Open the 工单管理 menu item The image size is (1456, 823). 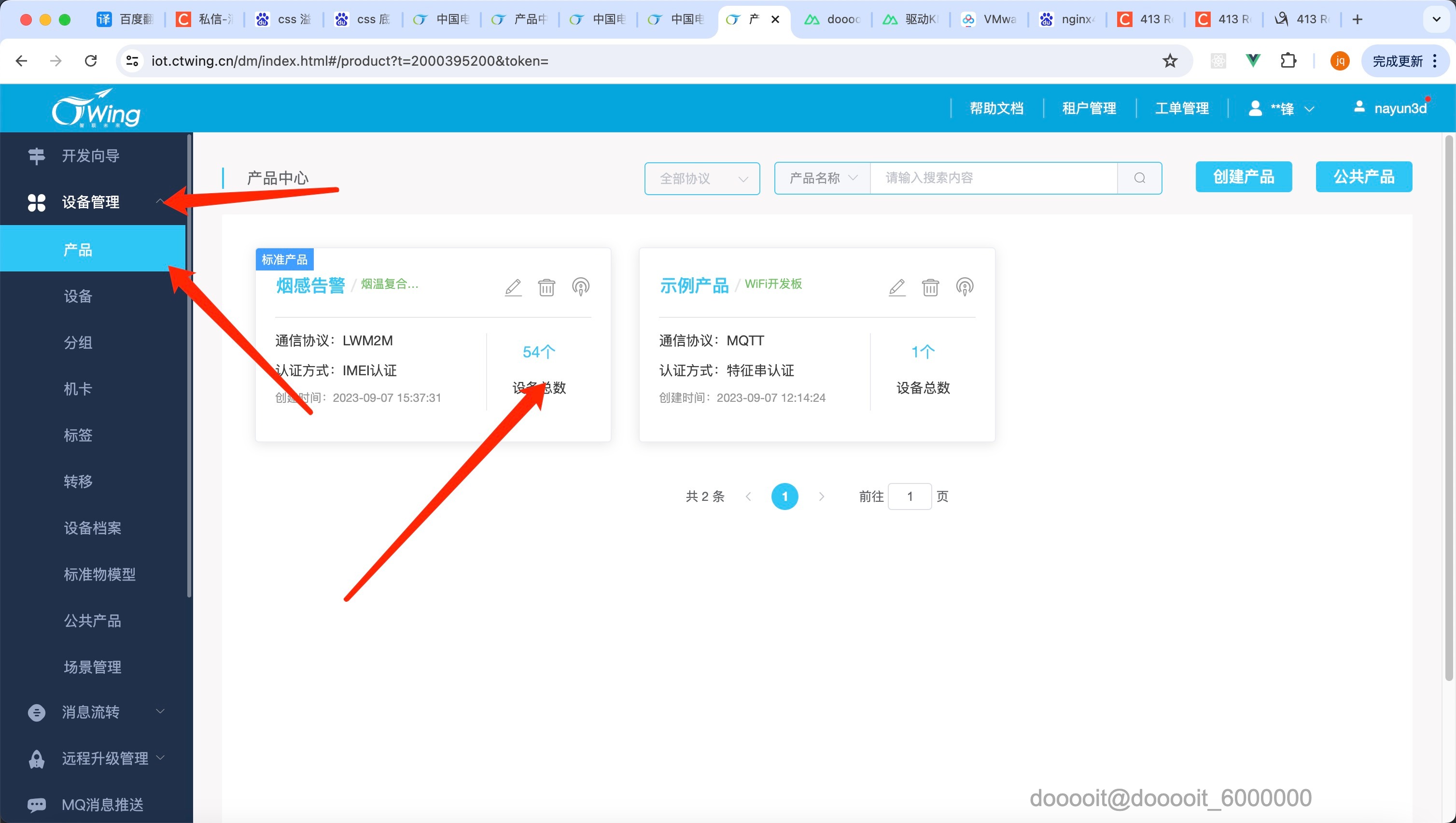1182,108
